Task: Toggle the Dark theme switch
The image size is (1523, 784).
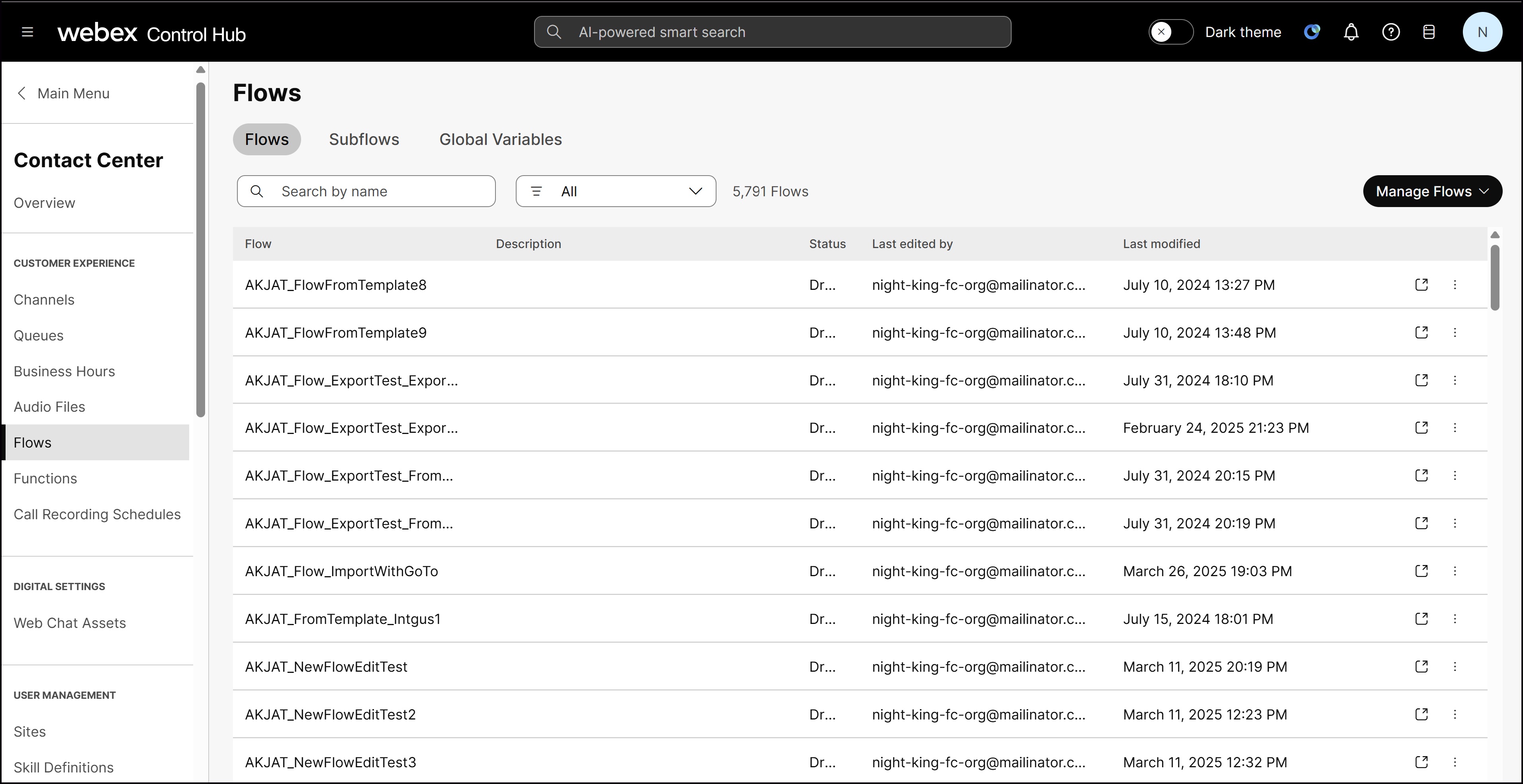Action: 1171,32
